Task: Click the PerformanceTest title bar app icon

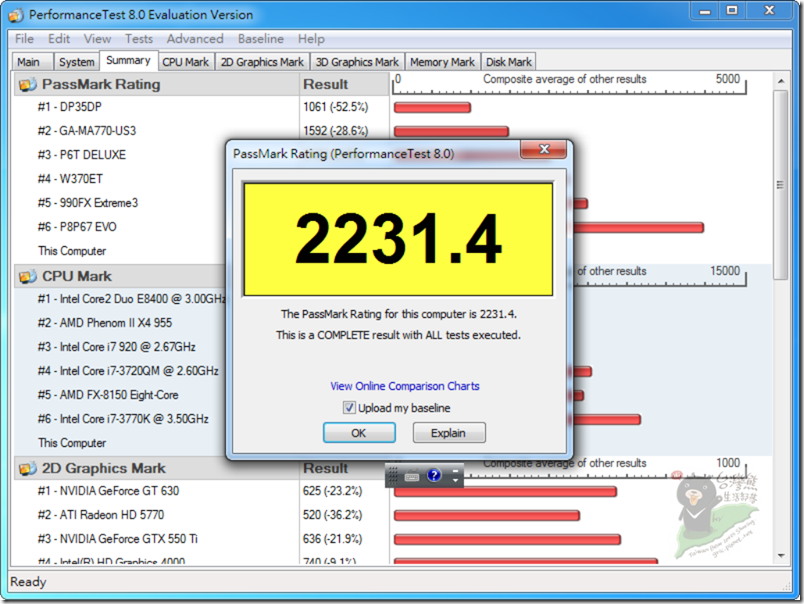Action: tap(16, 15)
